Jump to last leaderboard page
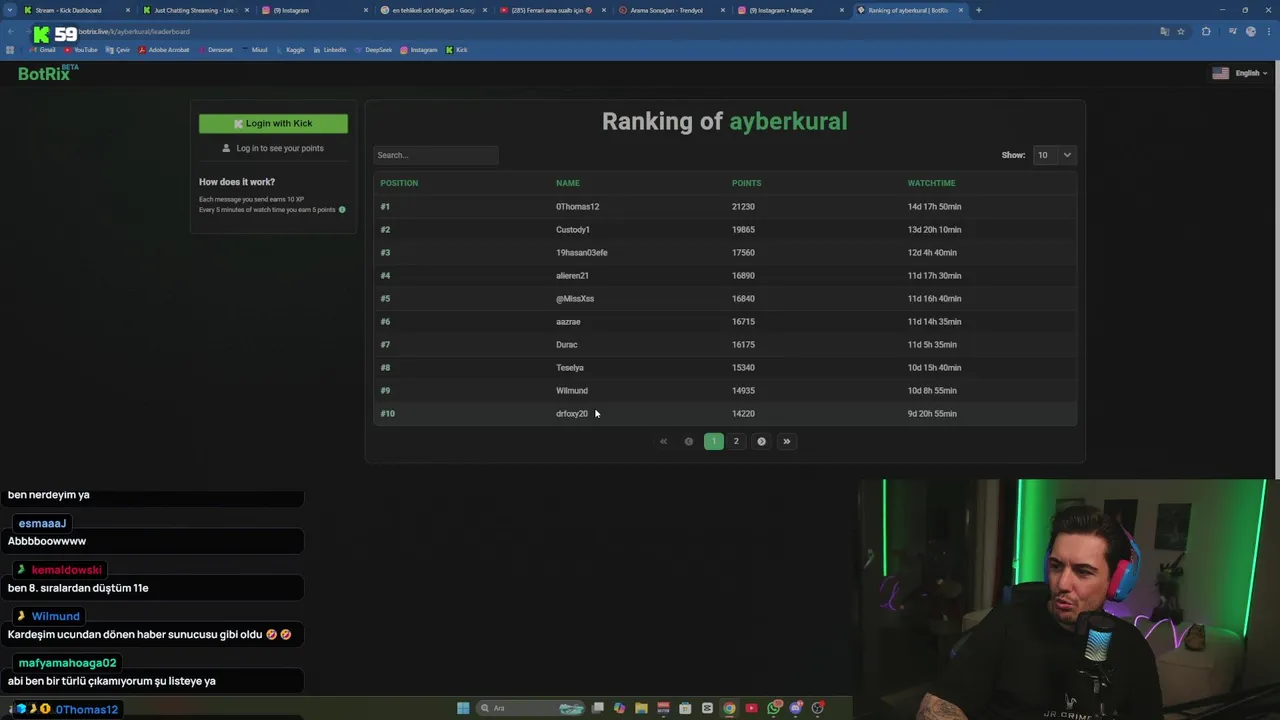Viewport: 1280px width, 720px height. [786, 441]
